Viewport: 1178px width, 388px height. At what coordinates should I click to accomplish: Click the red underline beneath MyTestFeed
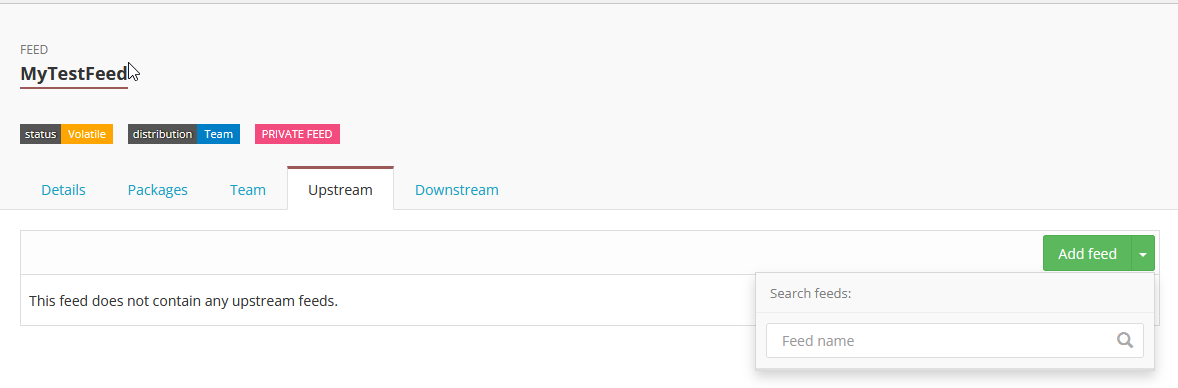point(74,88)
